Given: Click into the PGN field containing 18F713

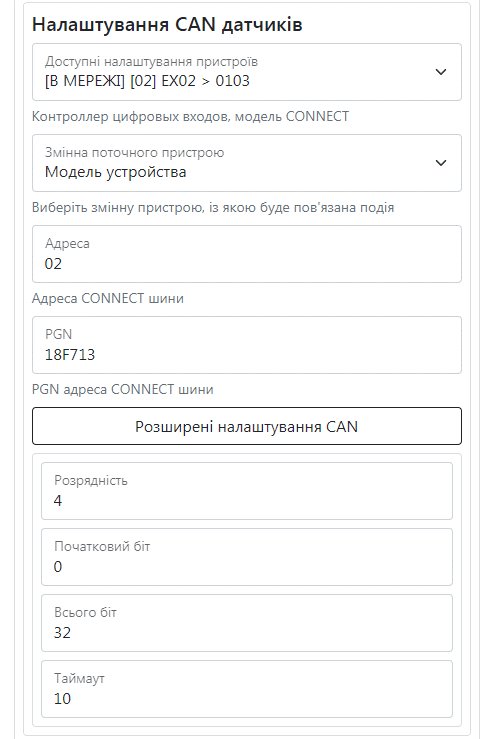Looking at the screenshot, I should tap(247, 345).
